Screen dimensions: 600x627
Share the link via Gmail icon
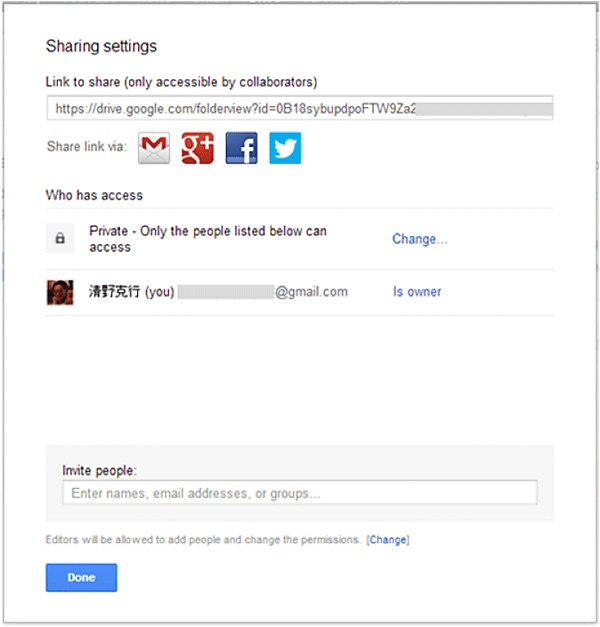[x=154, y=148]
